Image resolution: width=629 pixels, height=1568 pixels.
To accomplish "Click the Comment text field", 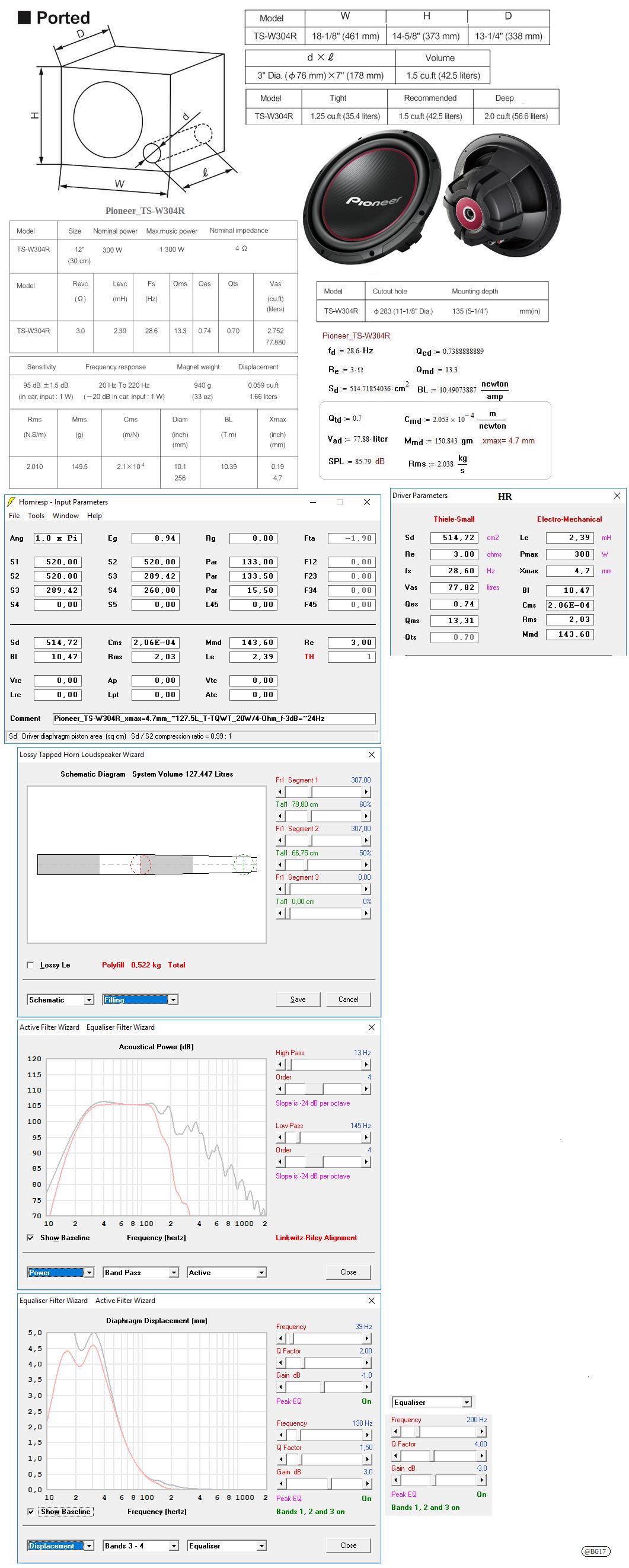I will pyautogui.click(x=214, y=718).
